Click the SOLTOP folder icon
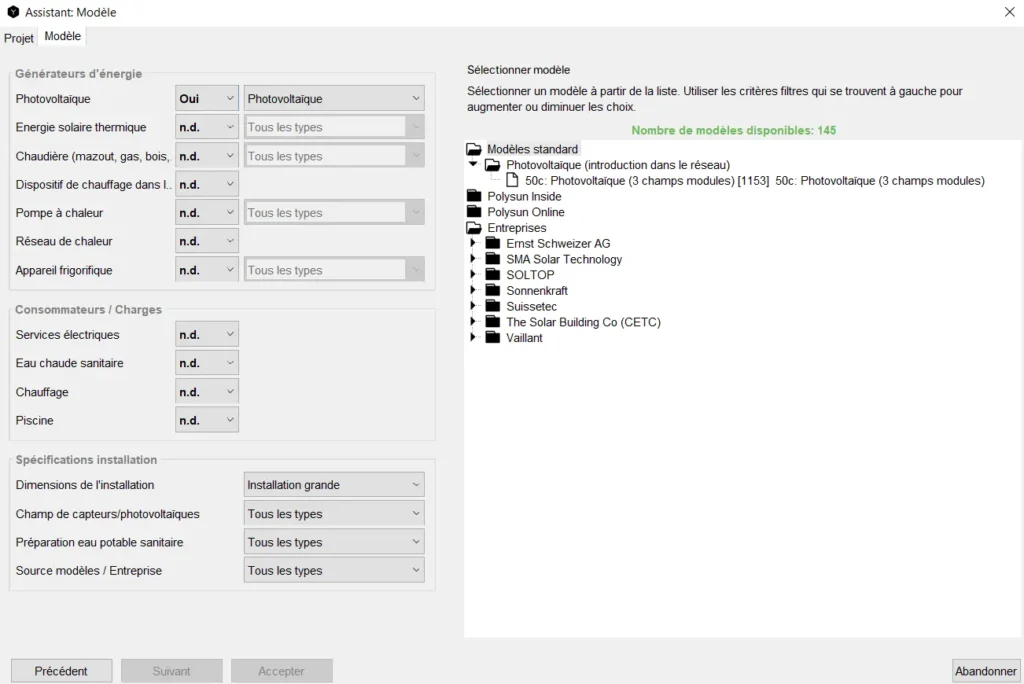 (x=492, y=275)
